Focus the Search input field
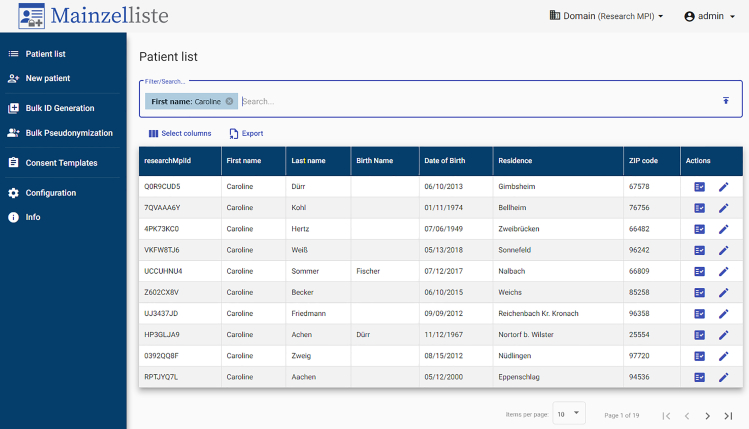Viewport: 749px width, 429px height. [478, 101]
